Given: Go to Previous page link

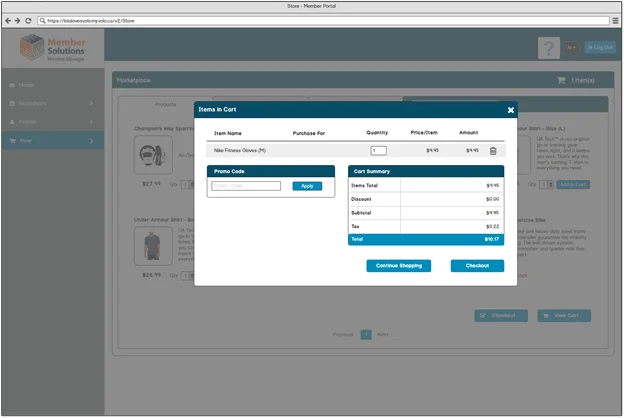Looking at the screenshot, I should 343,335.
